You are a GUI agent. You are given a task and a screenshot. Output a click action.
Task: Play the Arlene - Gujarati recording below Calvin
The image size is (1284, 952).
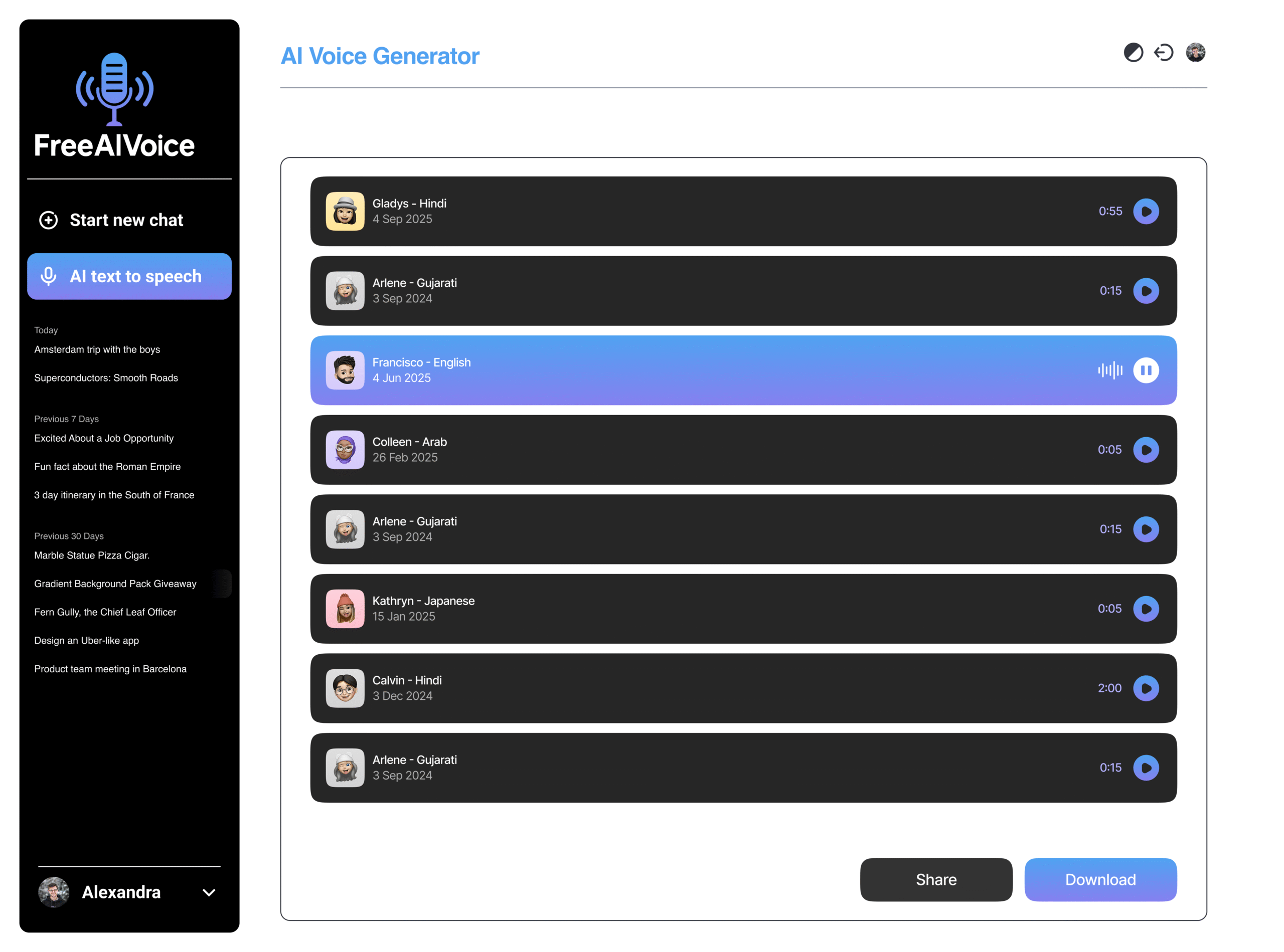[1146, 768]
